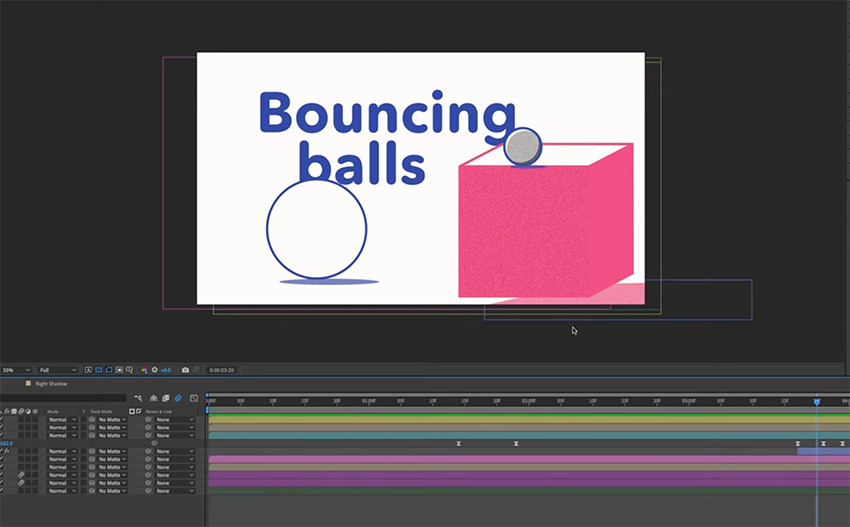Image resolution: width=850 pixels, height=527 pixels.
Task: Open the Full resolution dropdown
Action: [x=58, y=370]
